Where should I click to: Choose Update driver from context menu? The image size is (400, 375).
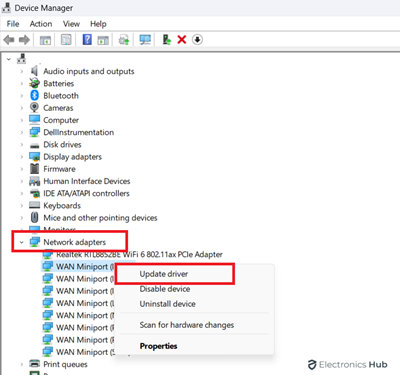pos(164,274)
